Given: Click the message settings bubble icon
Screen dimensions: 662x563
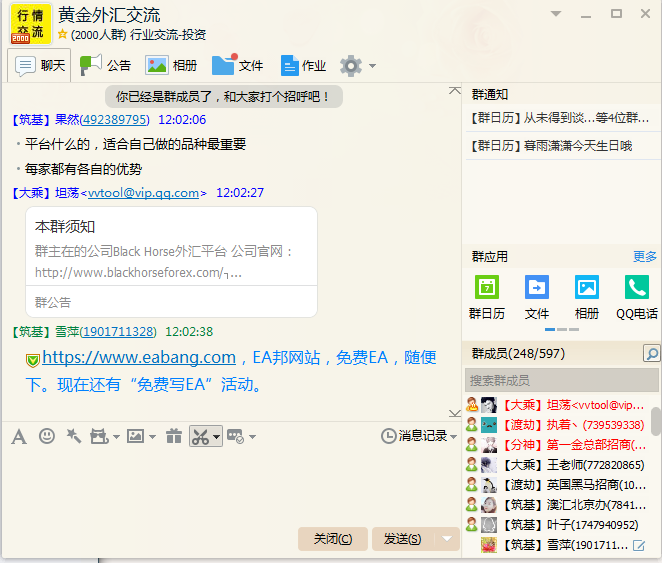Looking at the screenshot, I should pyautogui.click(x=235, y=436).
